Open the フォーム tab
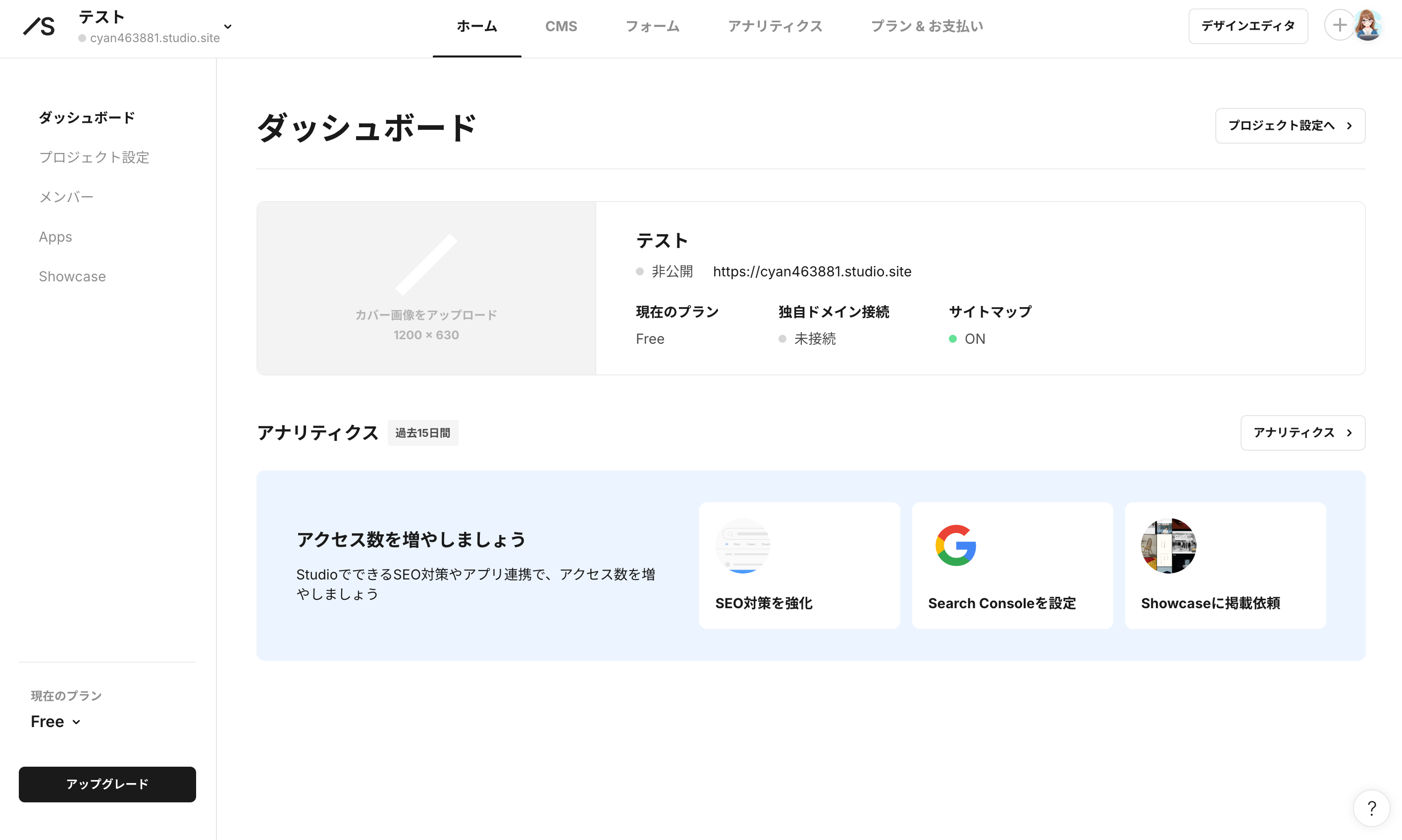1402x840 pixels. (x=652, y=26)
